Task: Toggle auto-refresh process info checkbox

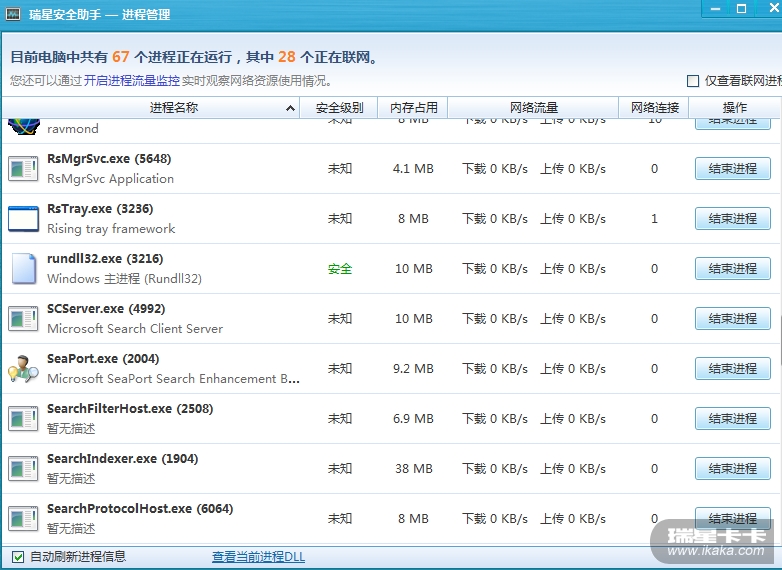Action: tap(18, 557)
